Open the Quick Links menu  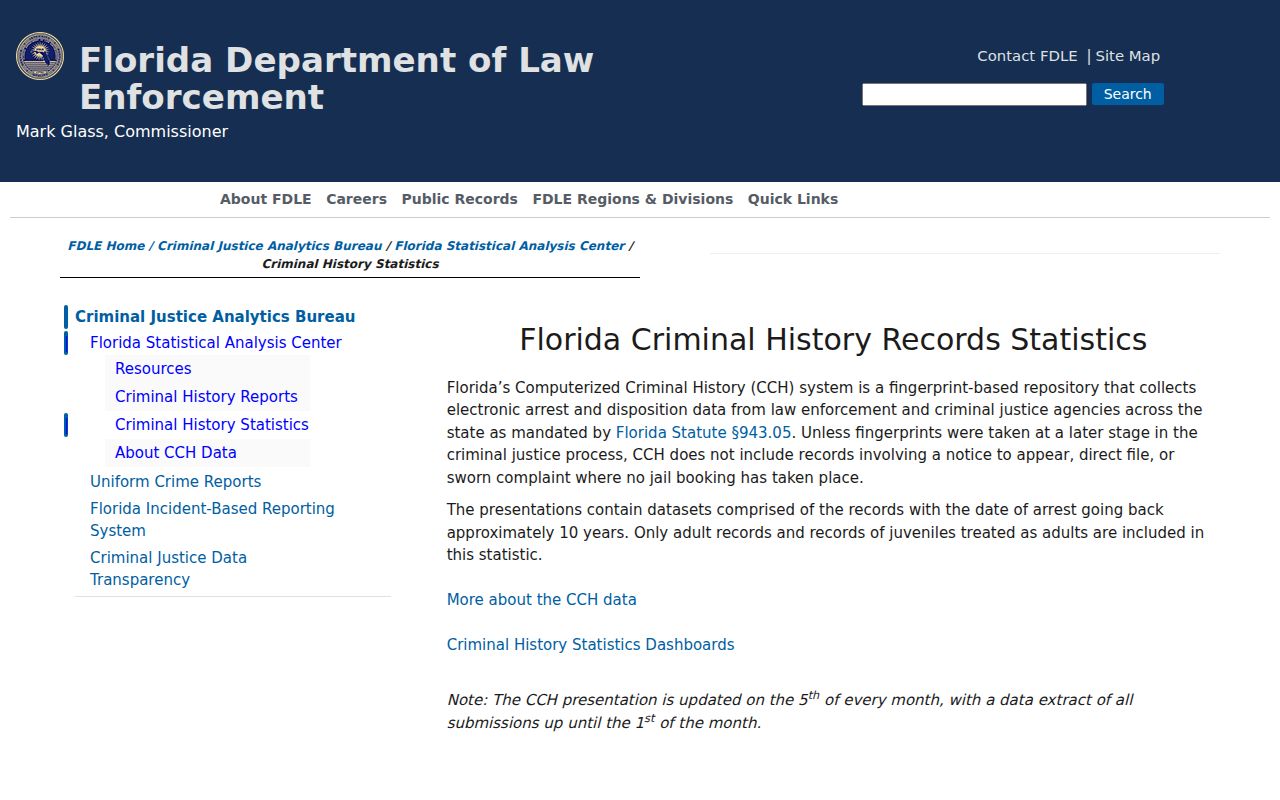point(793,199)
